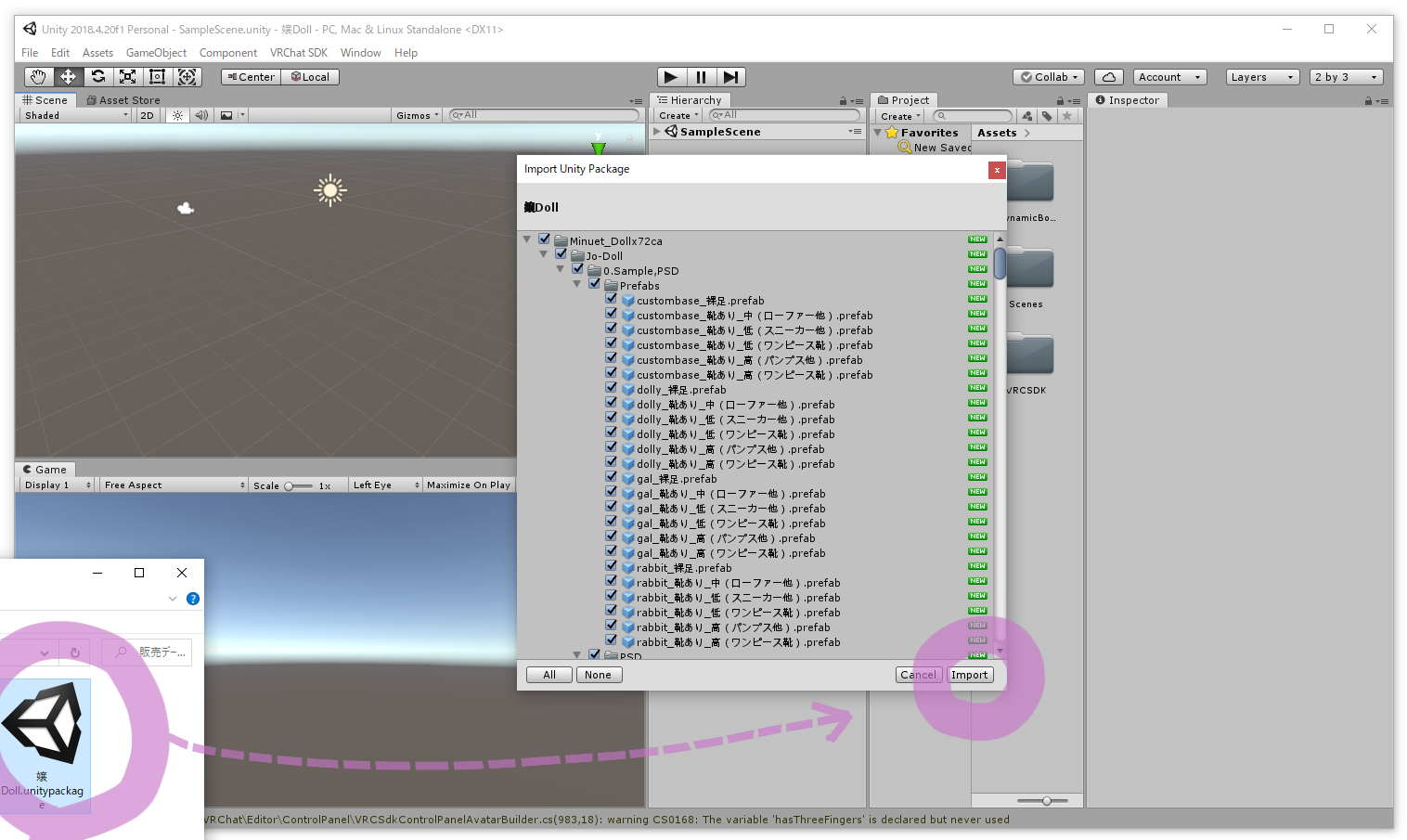Image resolution: width=1407 pixels, height=840 pixels.
Task: Collapse Favorites in Project panel
Action: click(x=878, y=133)
